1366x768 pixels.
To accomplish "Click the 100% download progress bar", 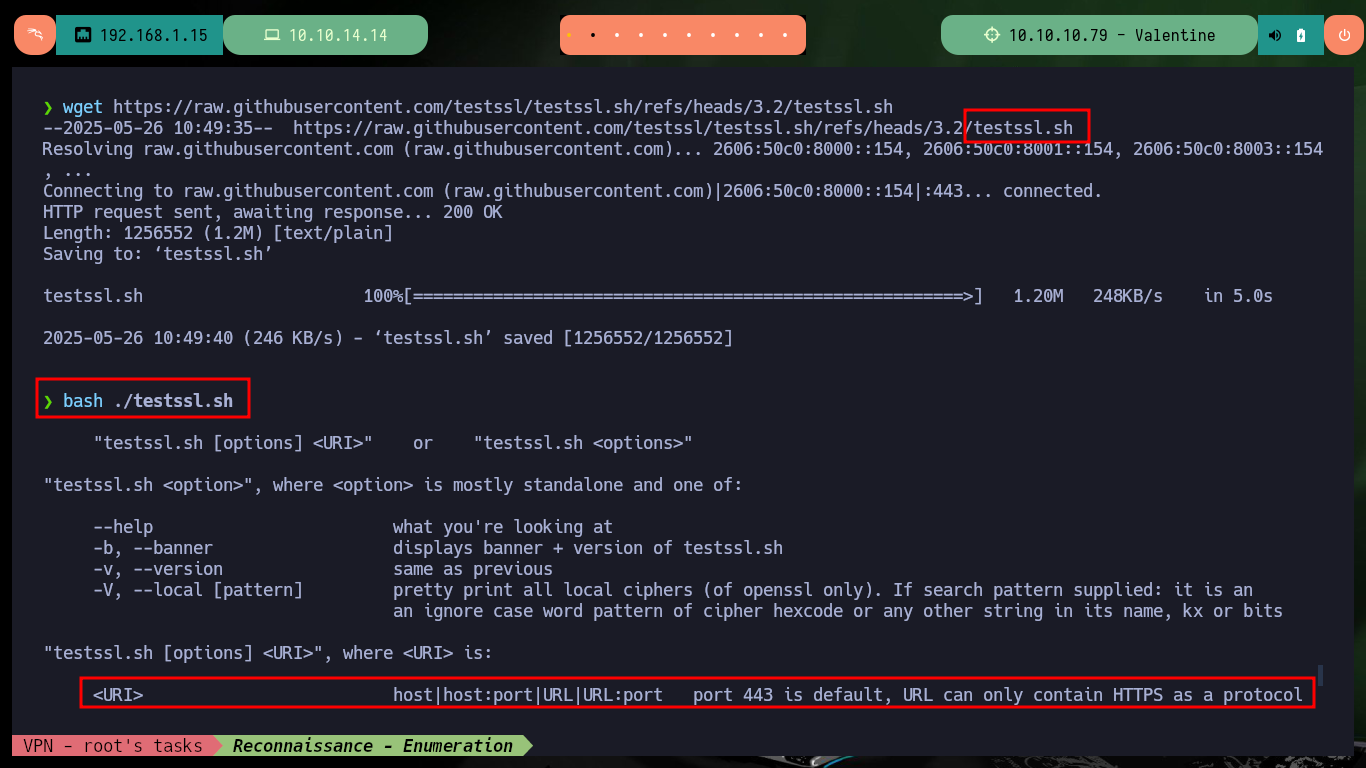I will [x=673, y=296].
